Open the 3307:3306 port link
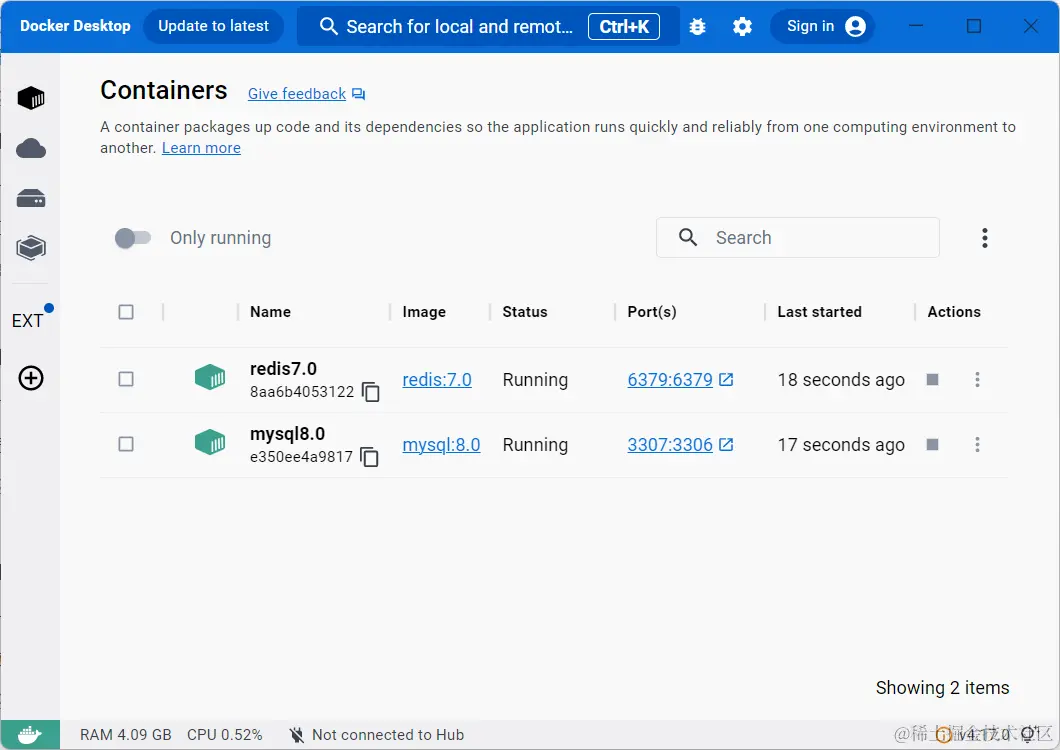This screenshot has width=1060, height=750. [x=670, y=444]
